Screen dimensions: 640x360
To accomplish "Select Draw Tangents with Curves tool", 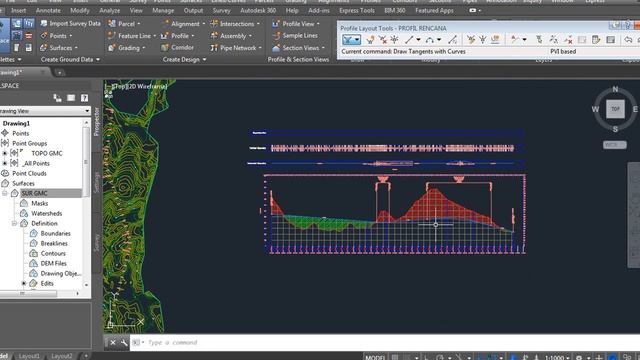I will coord(348,40).
